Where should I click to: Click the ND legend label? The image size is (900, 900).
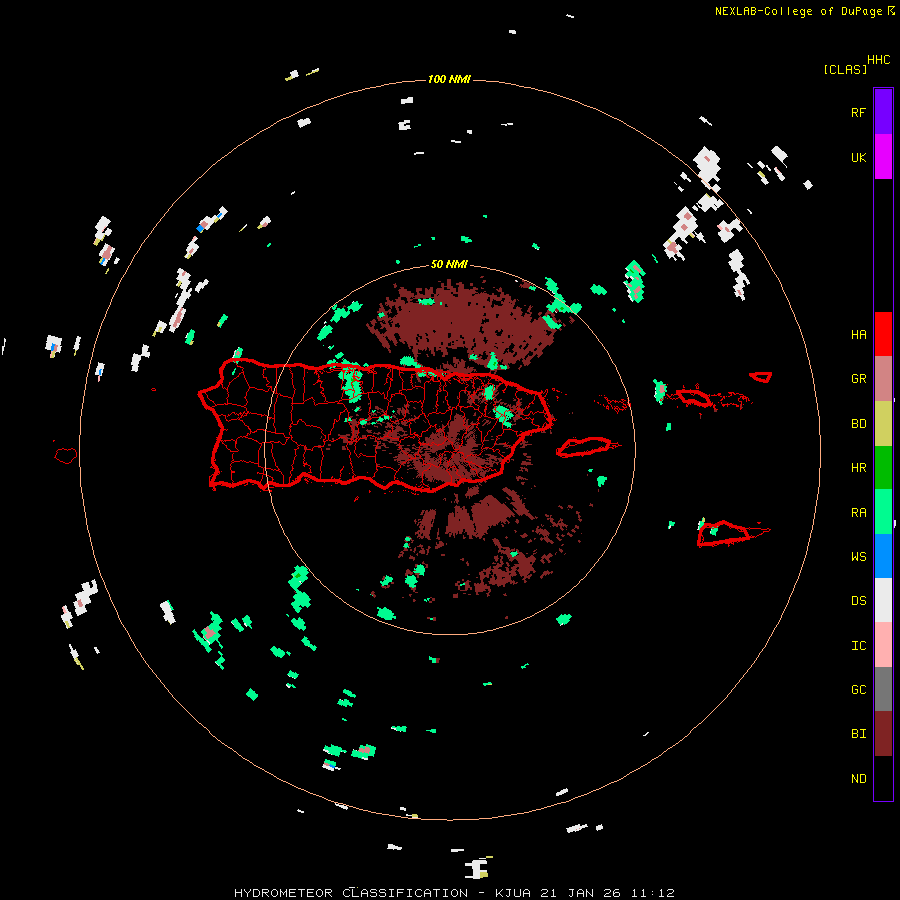click(x=858, y=778)
